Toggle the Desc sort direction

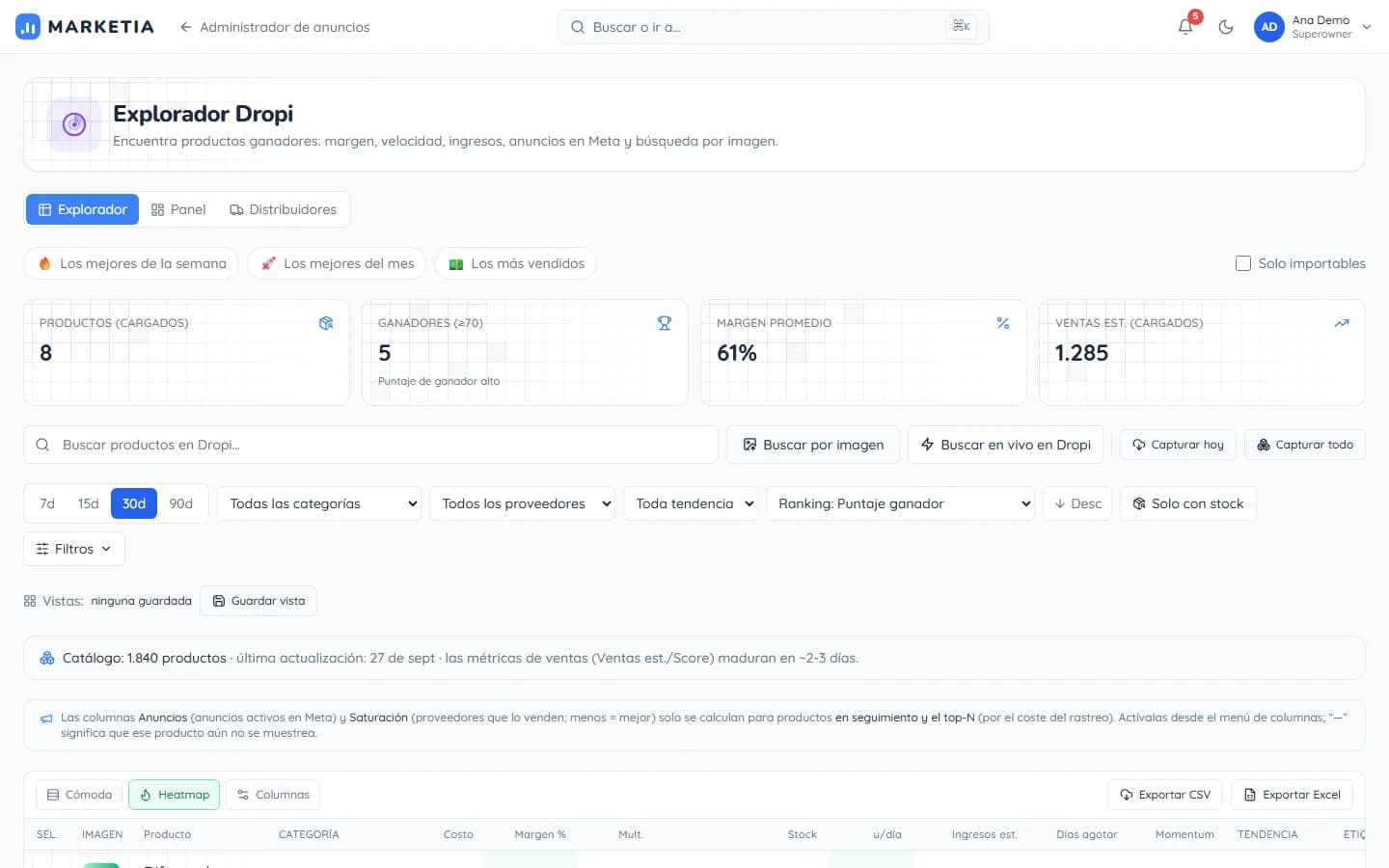coord(1077,503)
